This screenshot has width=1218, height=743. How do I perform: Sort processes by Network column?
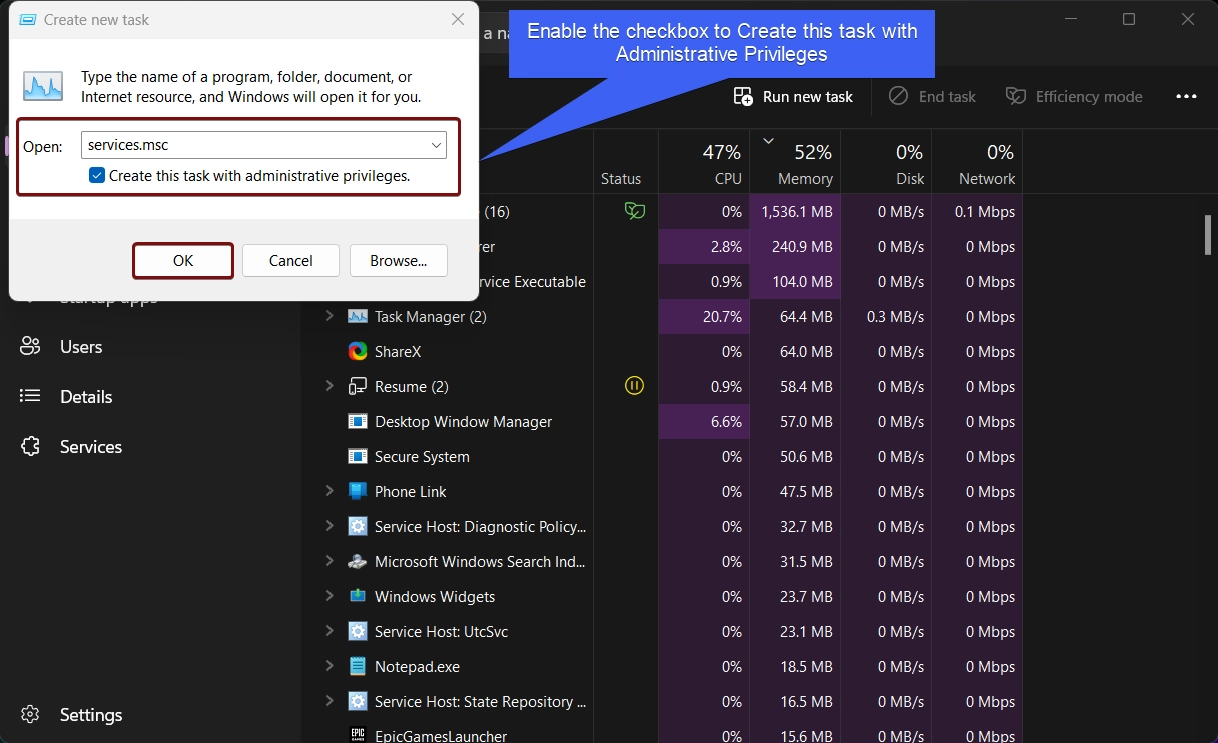coord(977,162)
